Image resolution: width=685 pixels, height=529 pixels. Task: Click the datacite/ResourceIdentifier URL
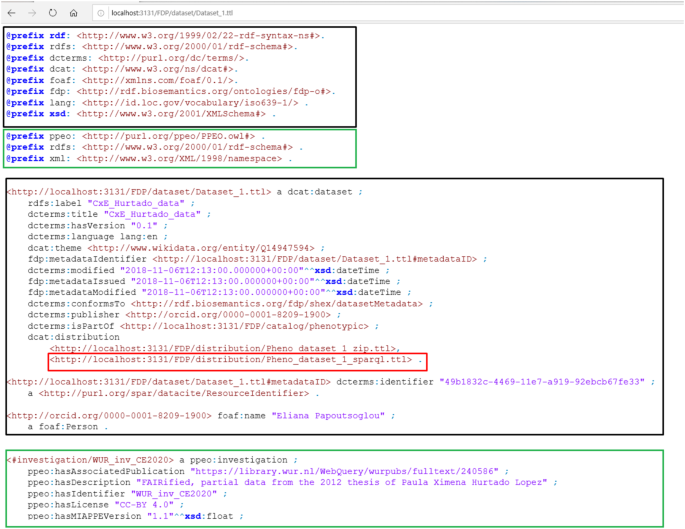[x=174, y=393]
